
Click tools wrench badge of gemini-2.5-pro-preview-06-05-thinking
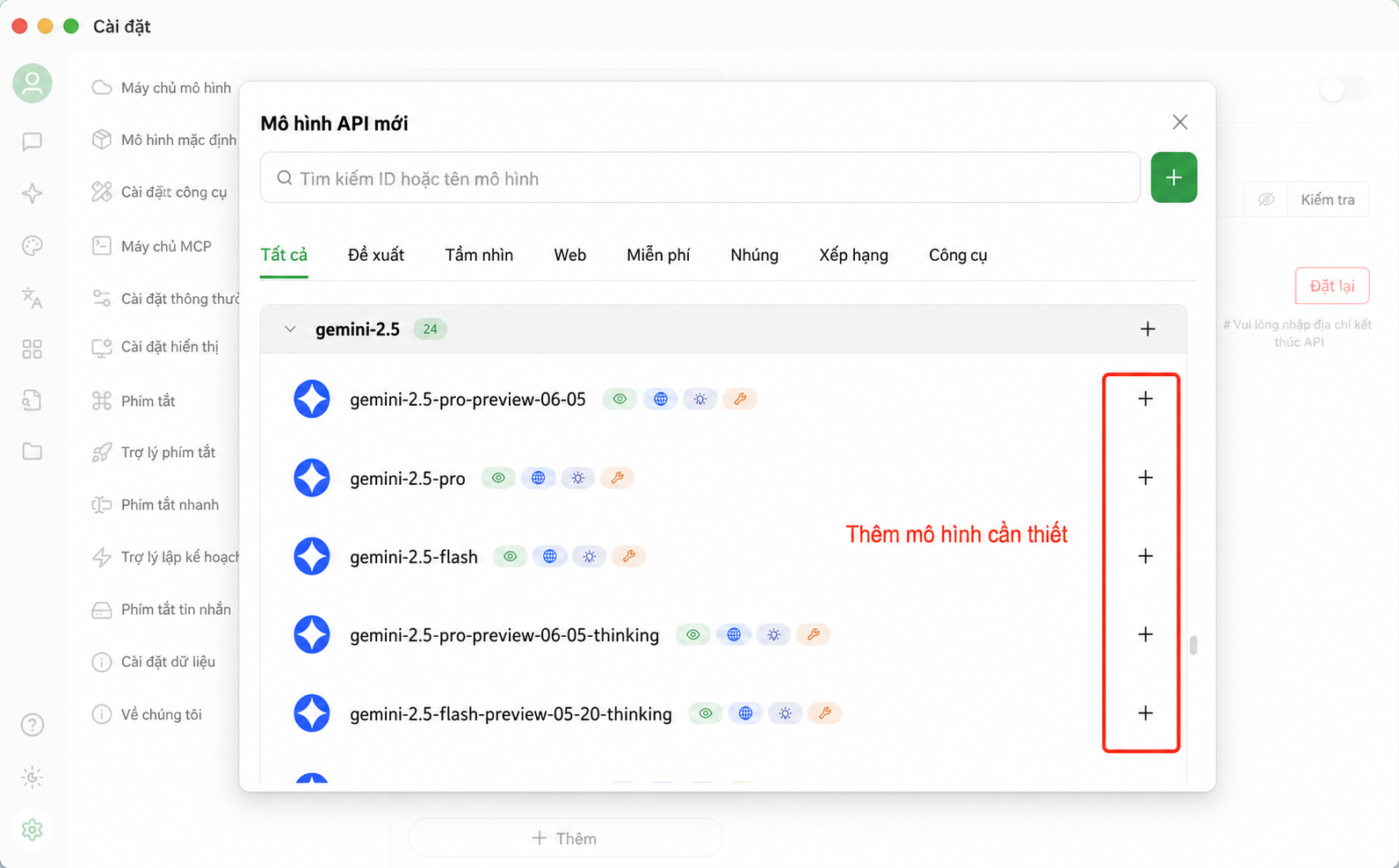pos(814,634)
